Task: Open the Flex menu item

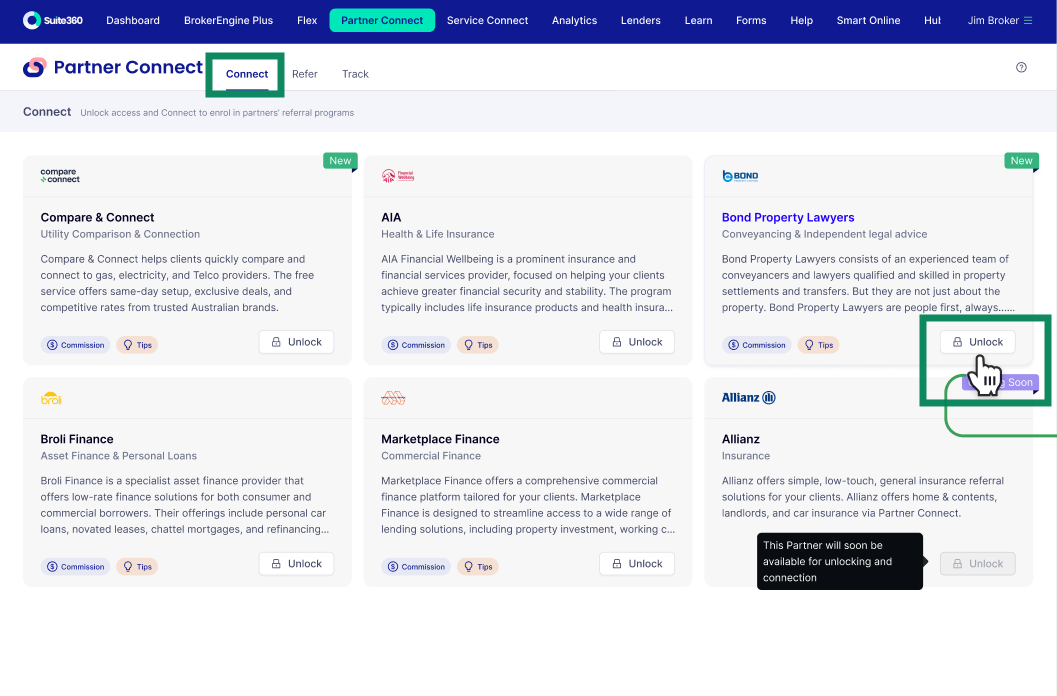Action: [x=307, y=20]
